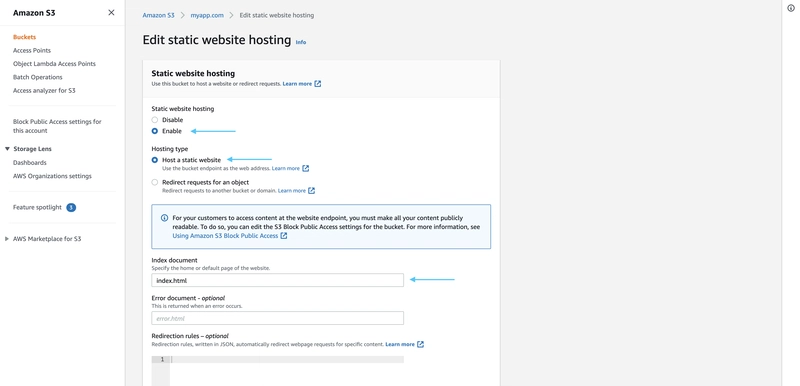
Task: Click external link icon after Host a static website Learn more
Action: [x=306, y=168]
